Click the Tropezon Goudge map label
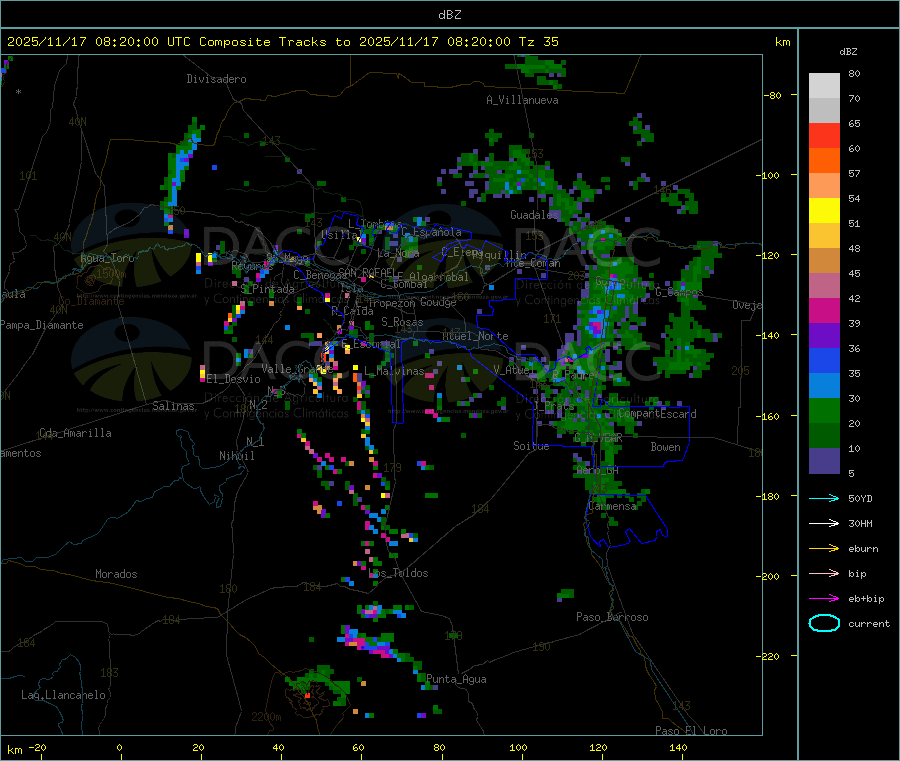 tap(412, 302)
